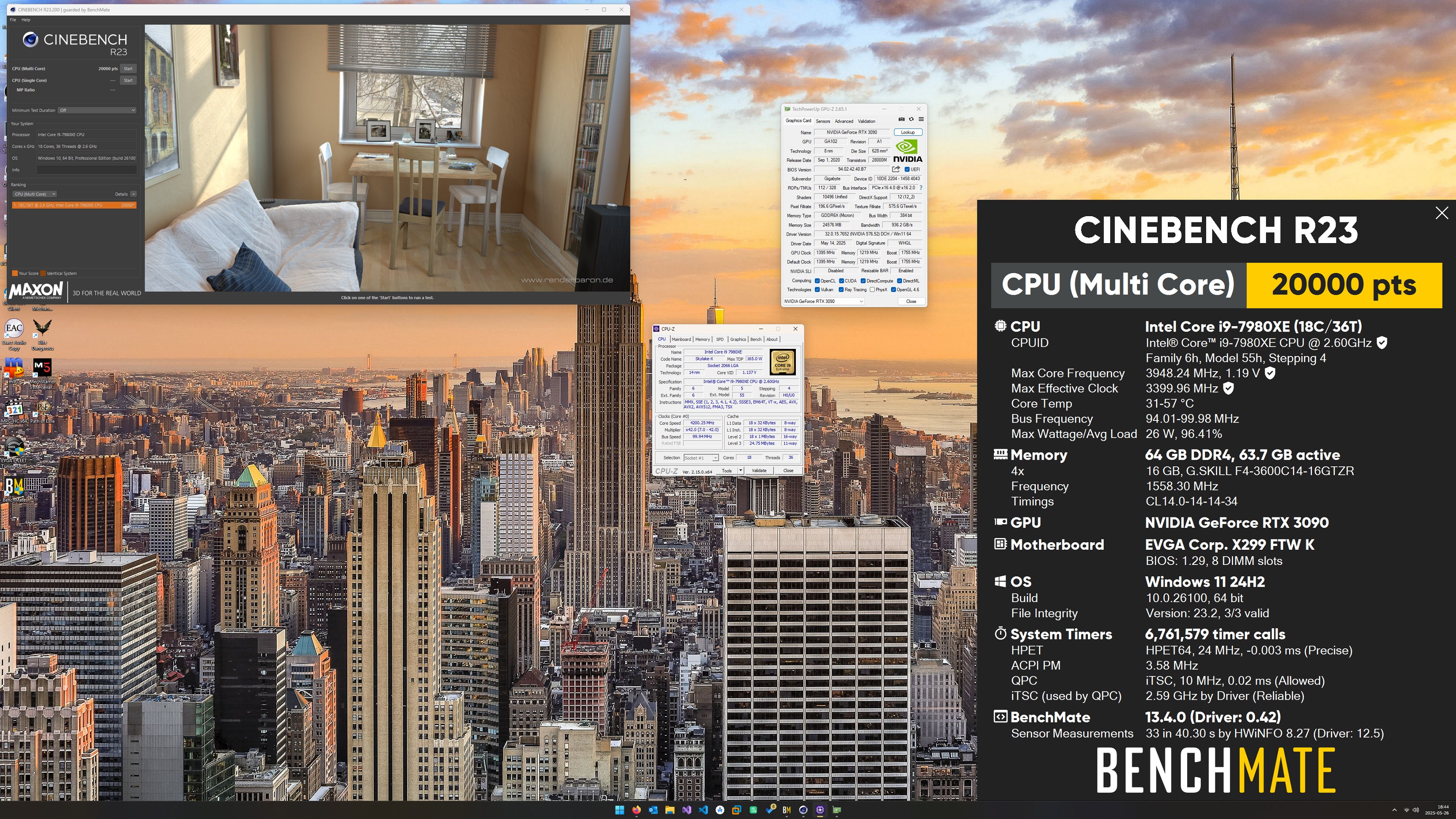The width and height of the screenshot is (1456, 819).
Task: Open File Explorer from the taskbar
Action: [x=670, y=810]
